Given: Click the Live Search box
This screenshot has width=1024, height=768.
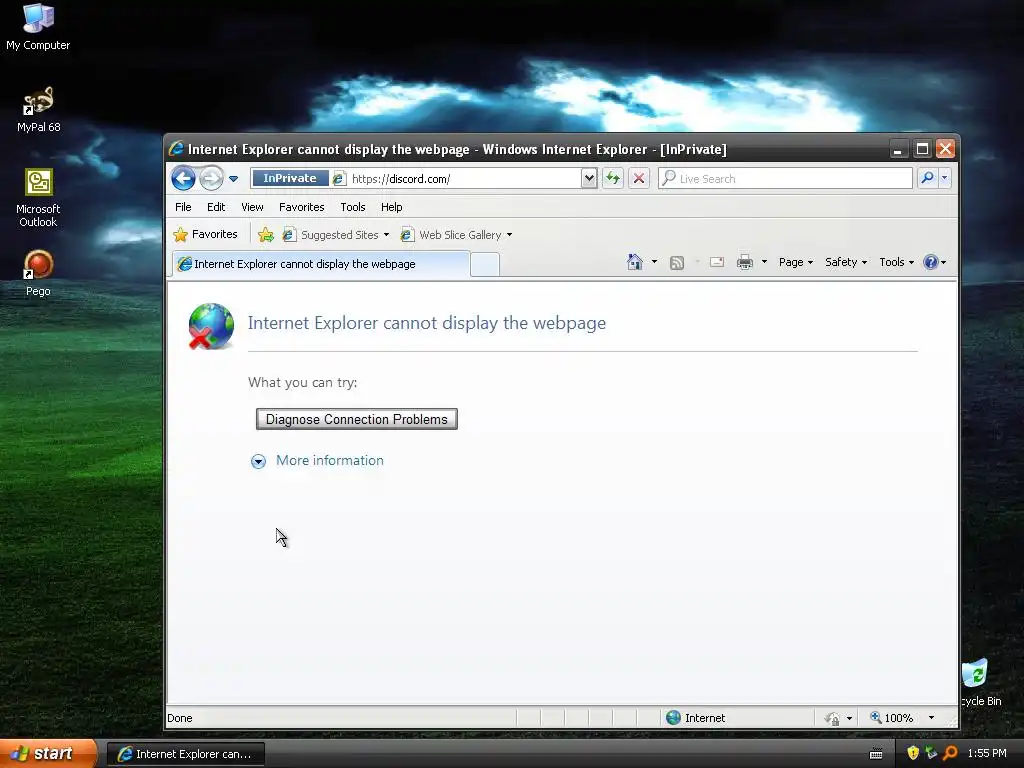Looking at the screenshot, I should [x=785, y=178].
